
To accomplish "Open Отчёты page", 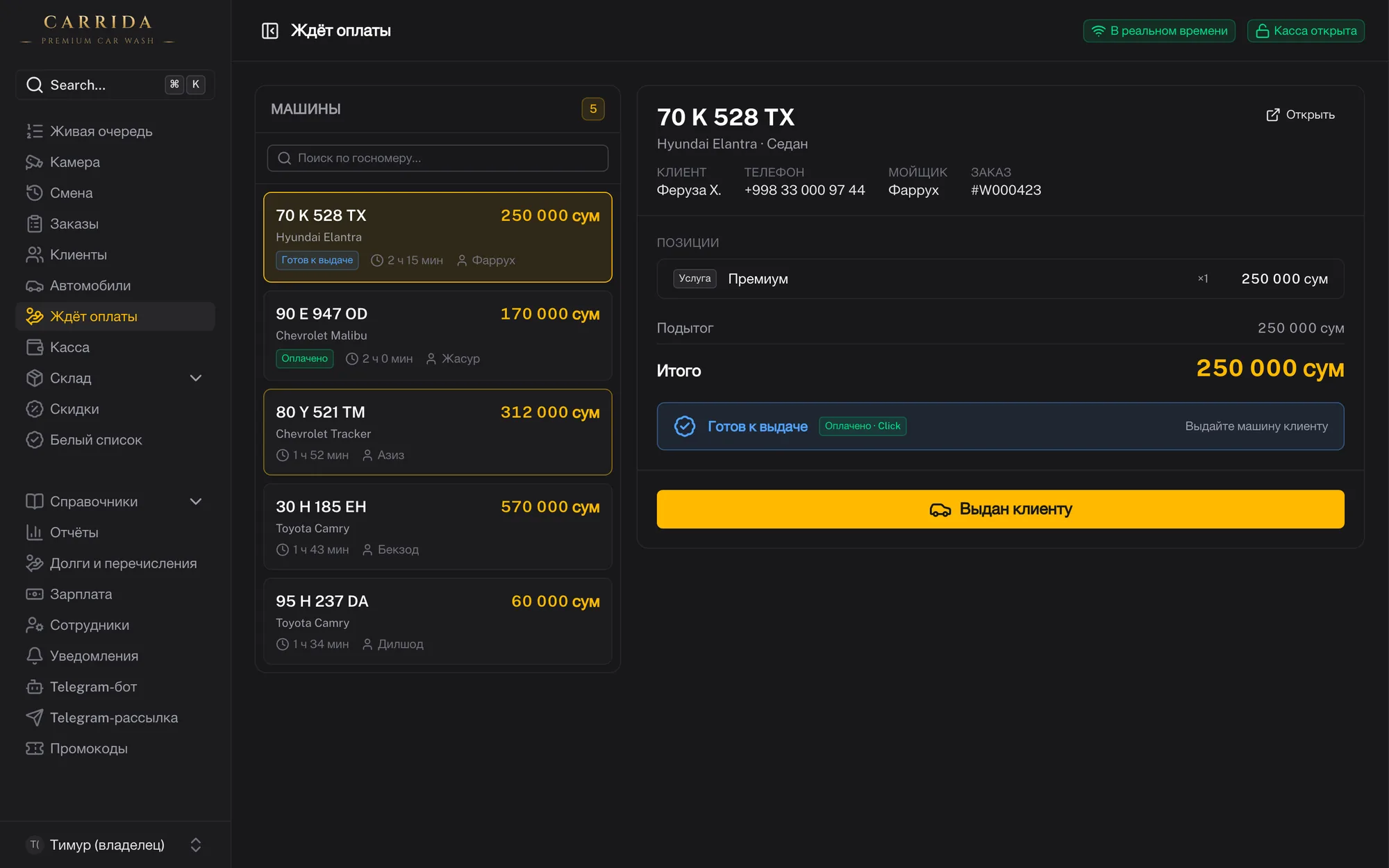I will tap(115, 533).
